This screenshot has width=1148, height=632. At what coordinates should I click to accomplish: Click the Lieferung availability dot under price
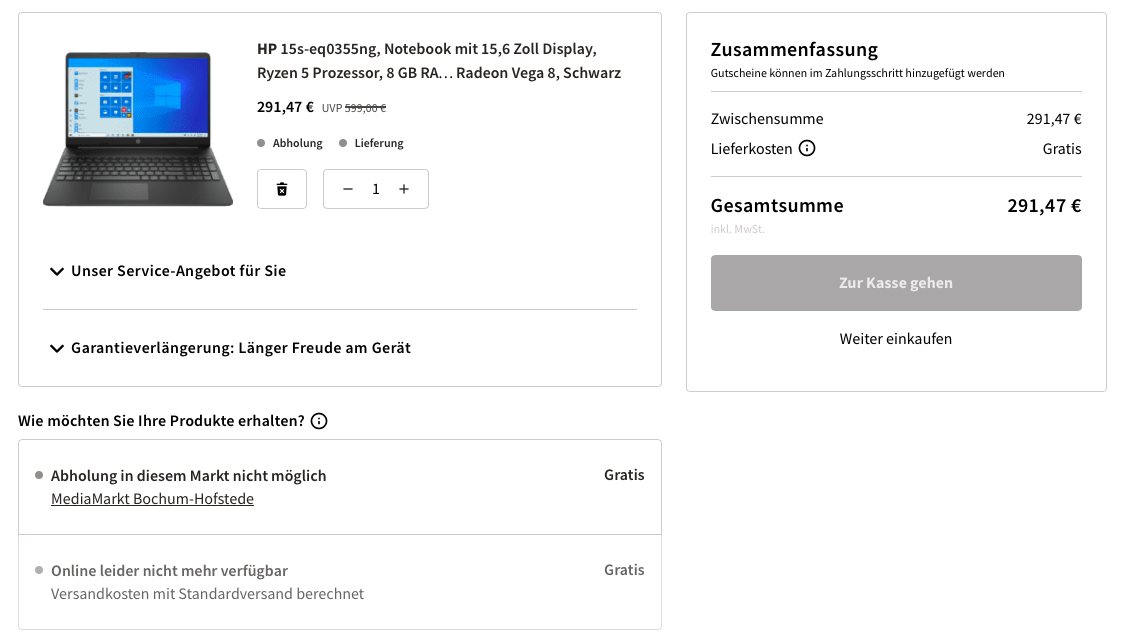click(x=343, y=143)
